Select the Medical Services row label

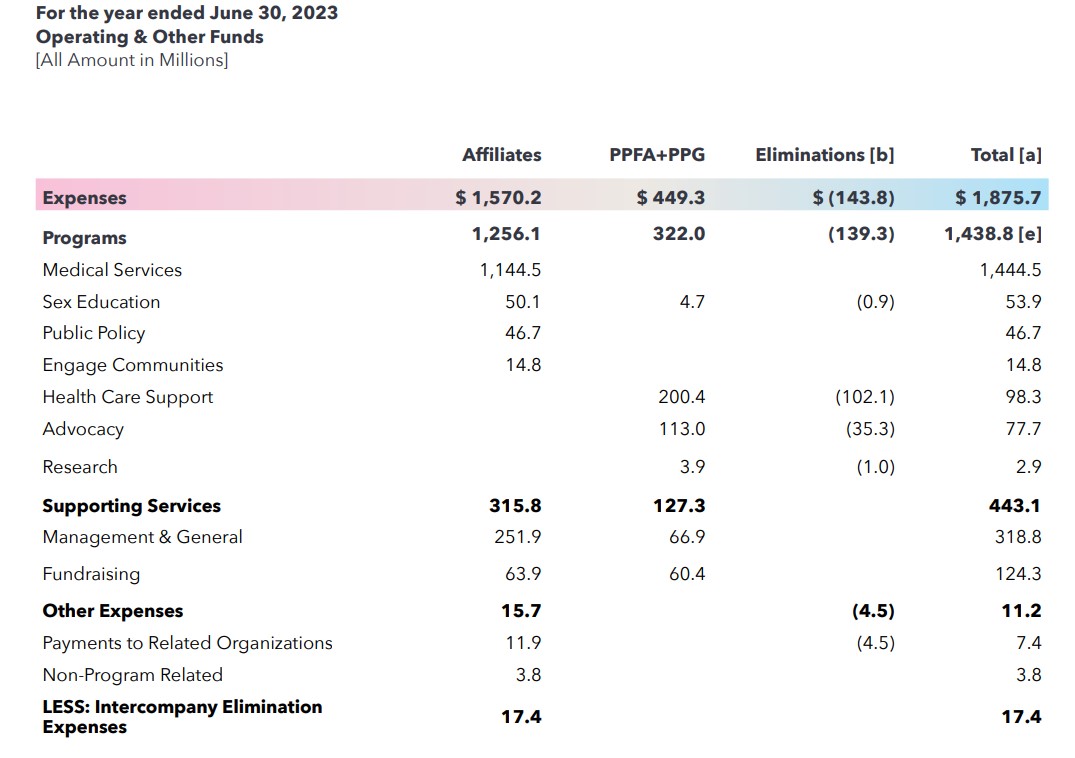tap(112, 270)
